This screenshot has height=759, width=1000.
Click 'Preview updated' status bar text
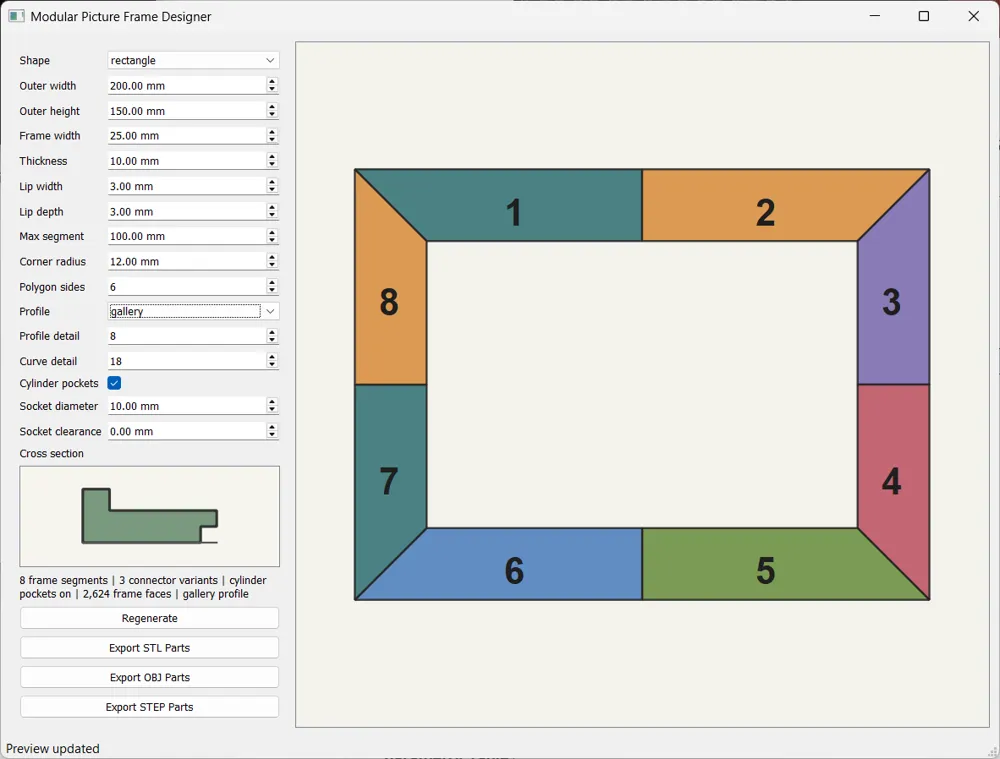(x=53, y=748)
